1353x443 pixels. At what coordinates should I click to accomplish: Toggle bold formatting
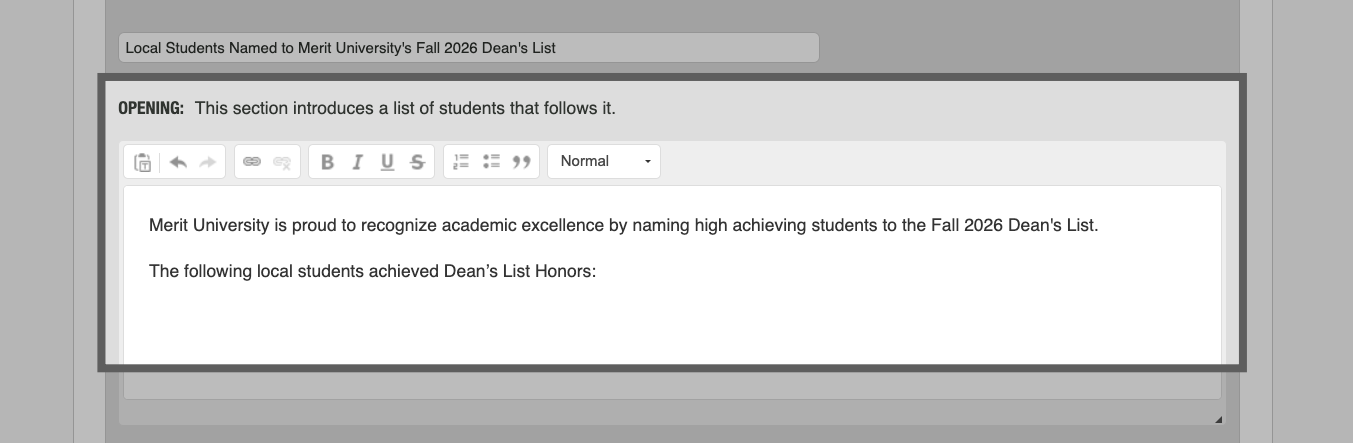pyautogui.click(x=327, y=162)
